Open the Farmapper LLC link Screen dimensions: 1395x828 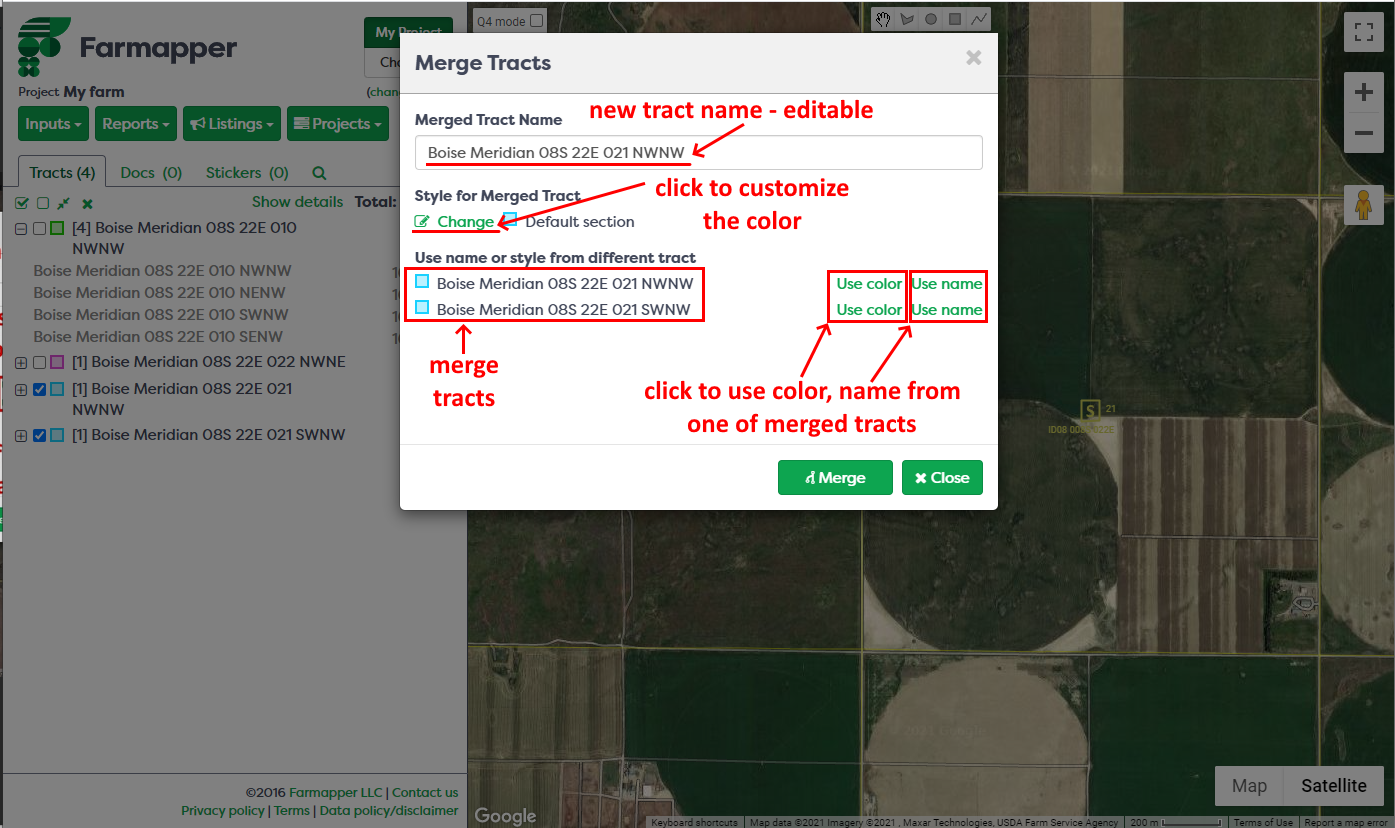pyautogui.click(x=337, y=792)
